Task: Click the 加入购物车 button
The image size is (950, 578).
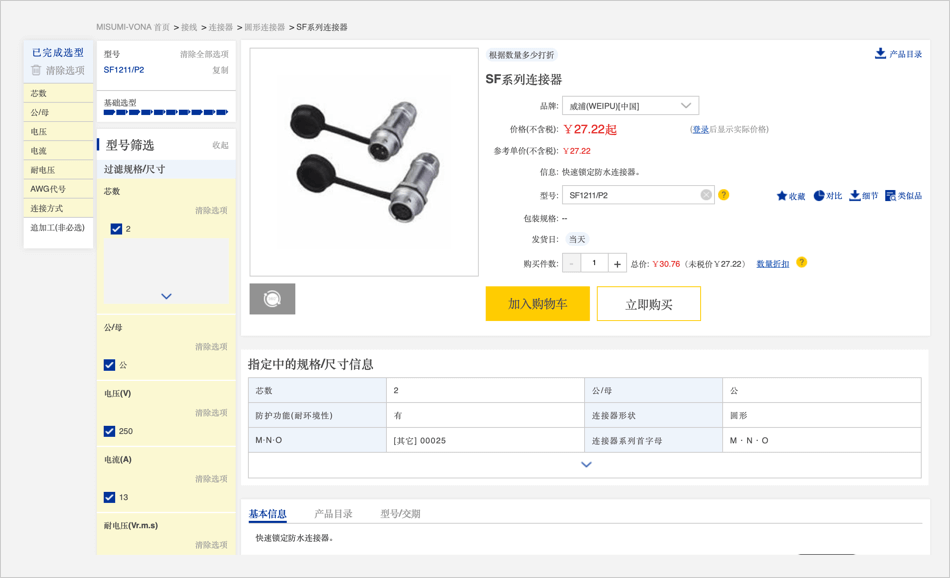Action: pyautogui.click(x=537, y=304)
